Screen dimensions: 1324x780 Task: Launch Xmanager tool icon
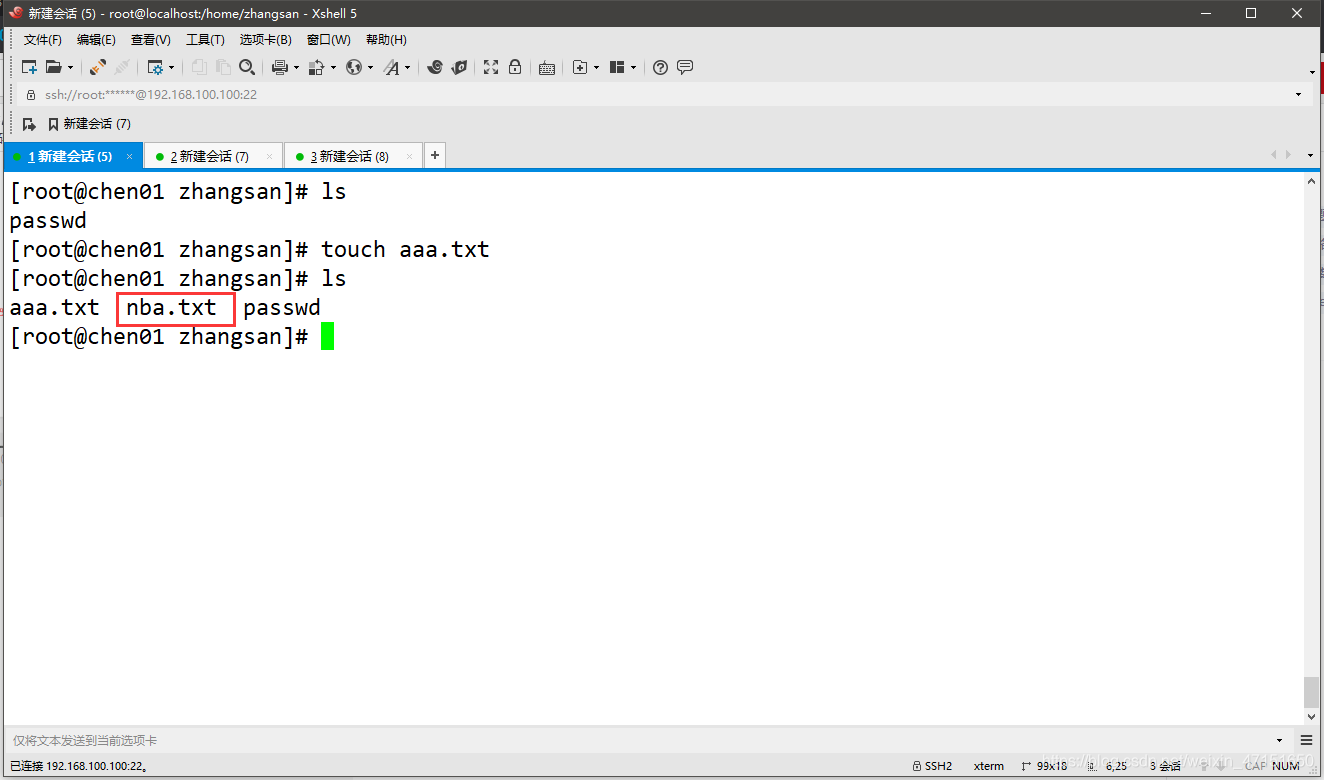coord(459,67)
